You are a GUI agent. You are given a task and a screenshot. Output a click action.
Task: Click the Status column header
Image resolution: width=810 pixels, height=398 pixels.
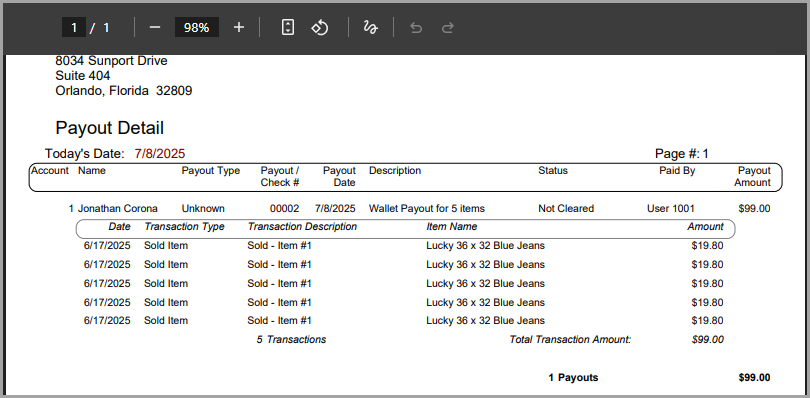pyautogui.click(x=553, y=171)
